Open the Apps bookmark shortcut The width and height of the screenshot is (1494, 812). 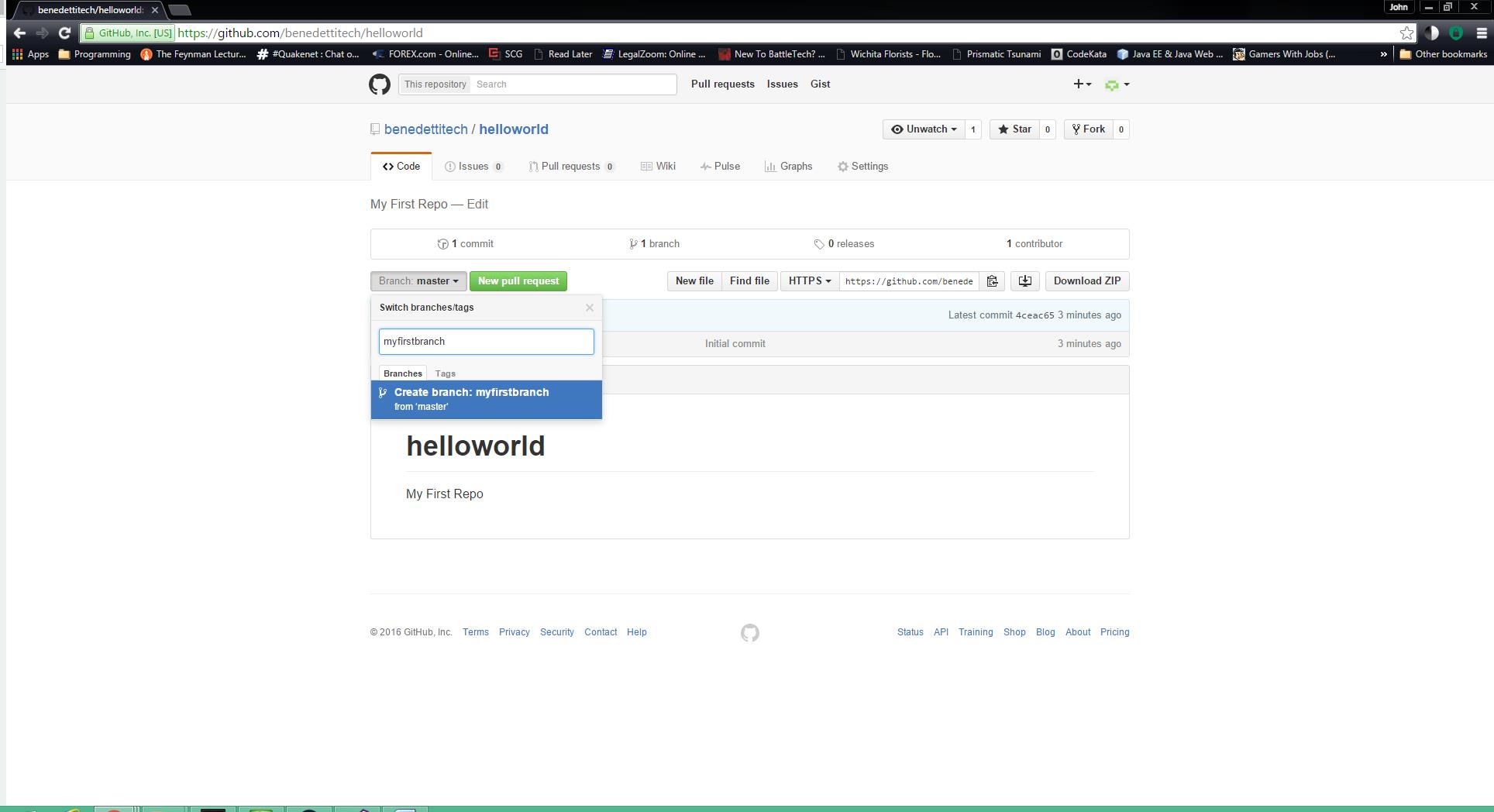[x=30, y=54]
